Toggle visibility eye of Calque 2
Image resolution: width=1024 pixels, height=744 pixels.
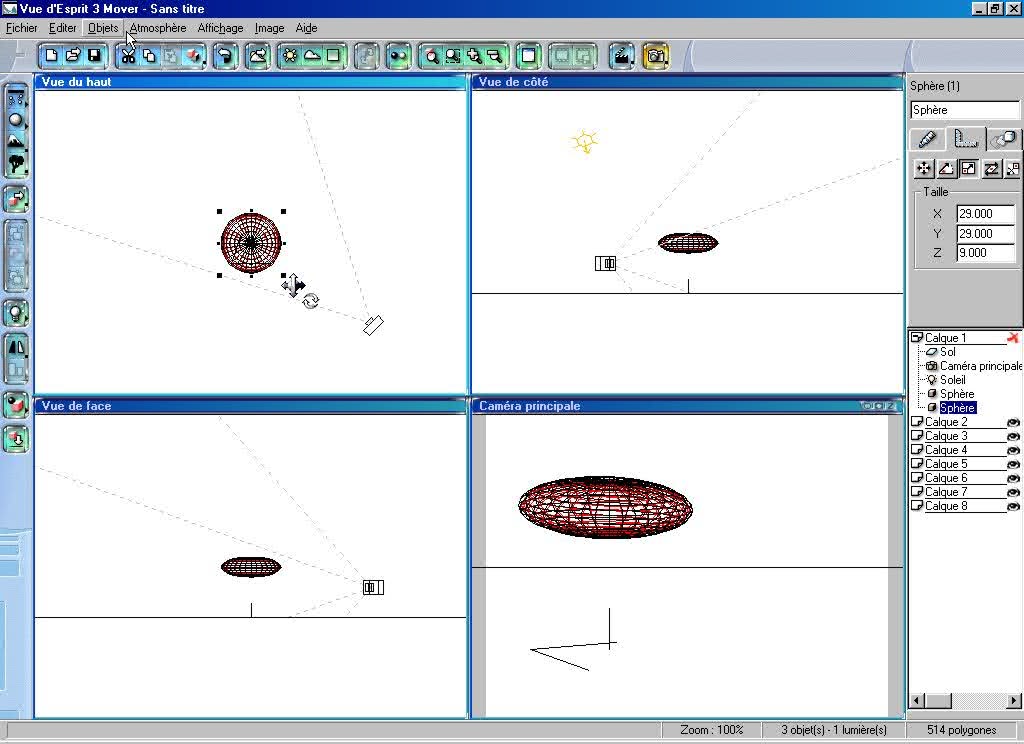(x=1012, y=423)
